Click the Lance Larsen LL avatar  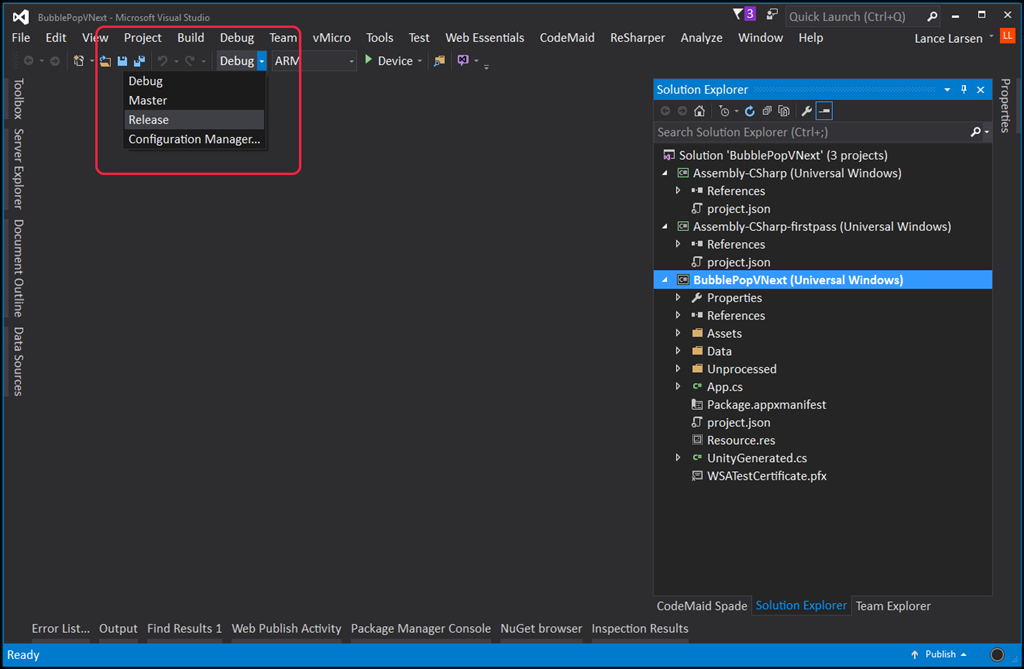1008,36
